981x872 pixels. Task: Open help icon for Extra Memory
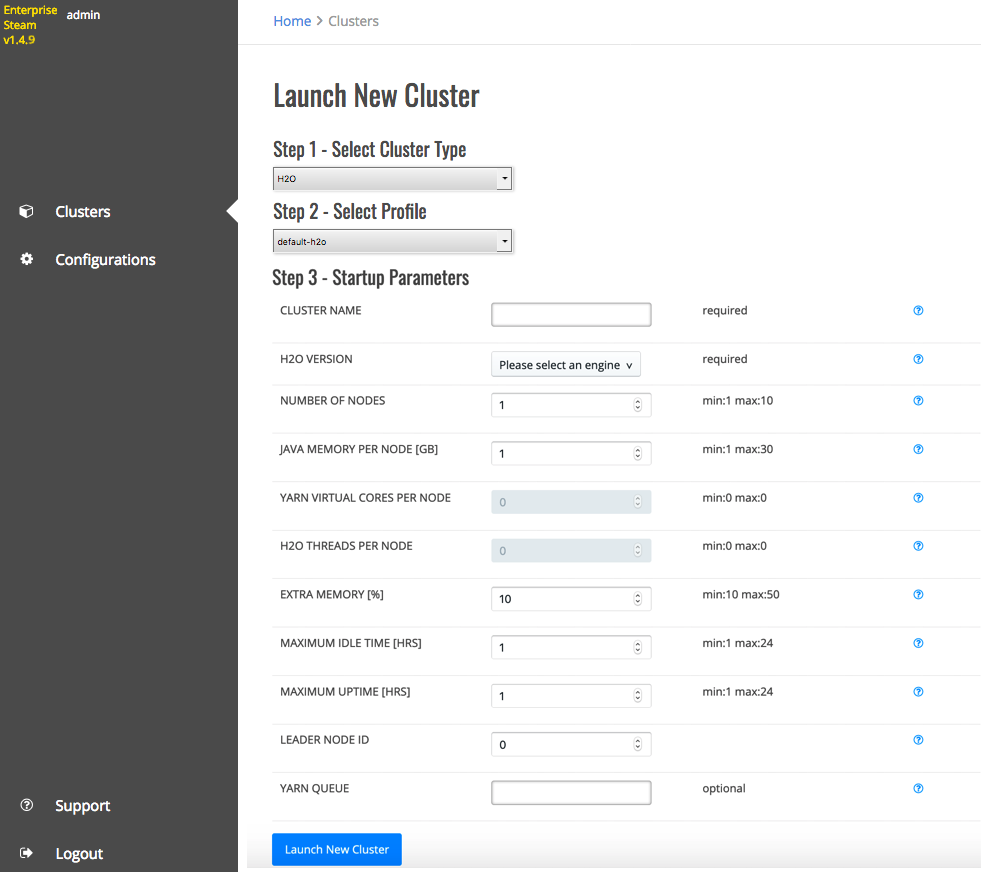coord(918,594)
